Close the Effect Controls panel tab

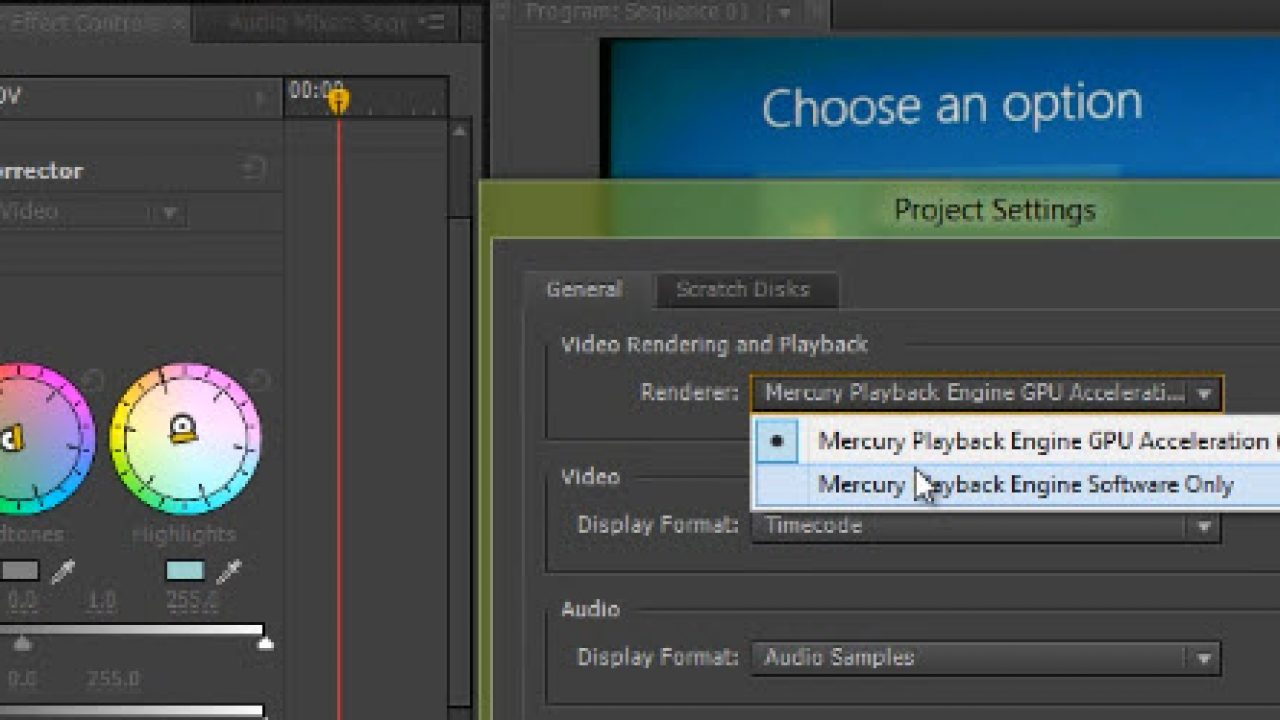(177, 23)
